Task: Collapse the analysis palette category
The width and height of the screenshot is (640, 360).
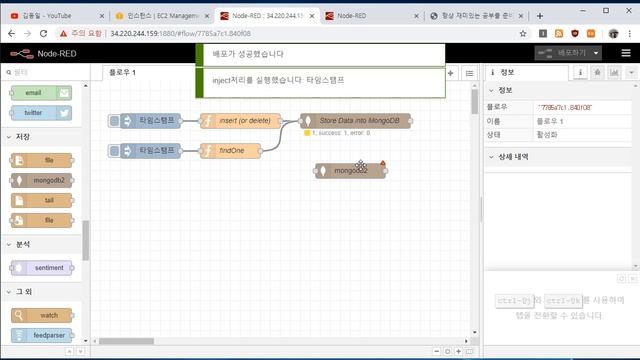Action: (x=42, y=244)
